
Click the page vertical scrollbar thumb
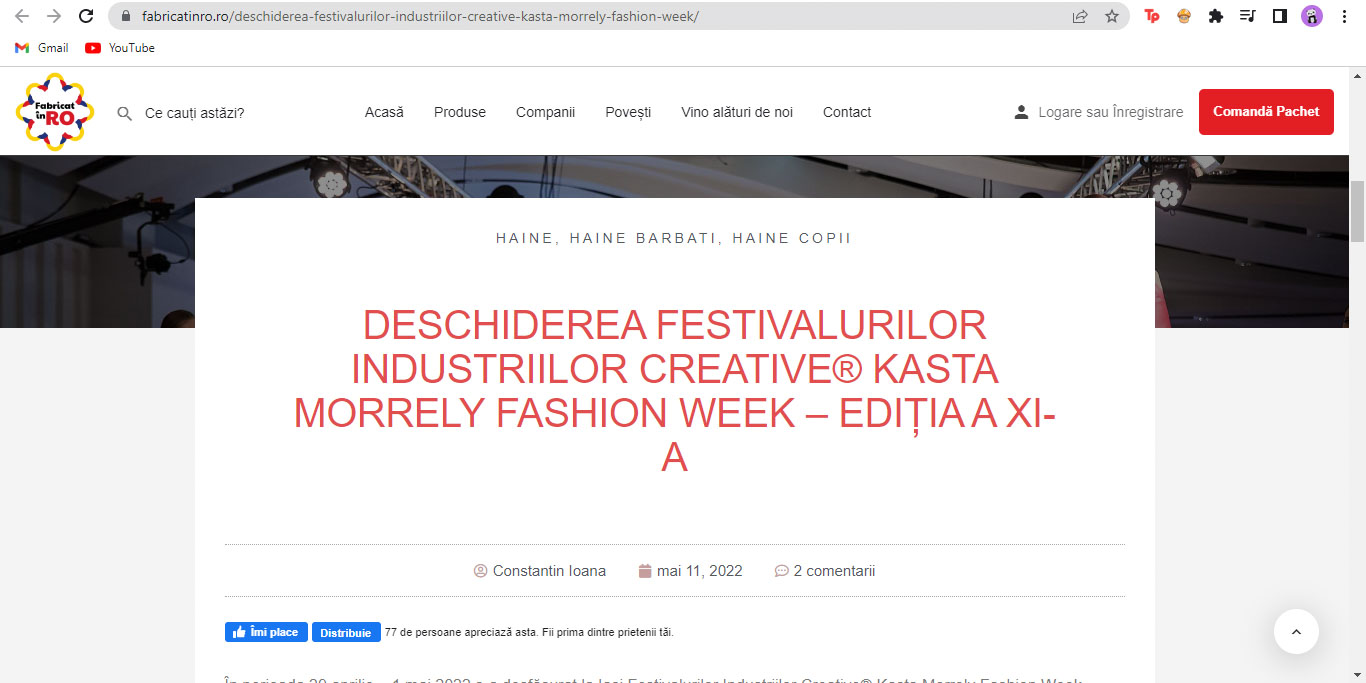pyautogui.click(x=1357, y=212)
